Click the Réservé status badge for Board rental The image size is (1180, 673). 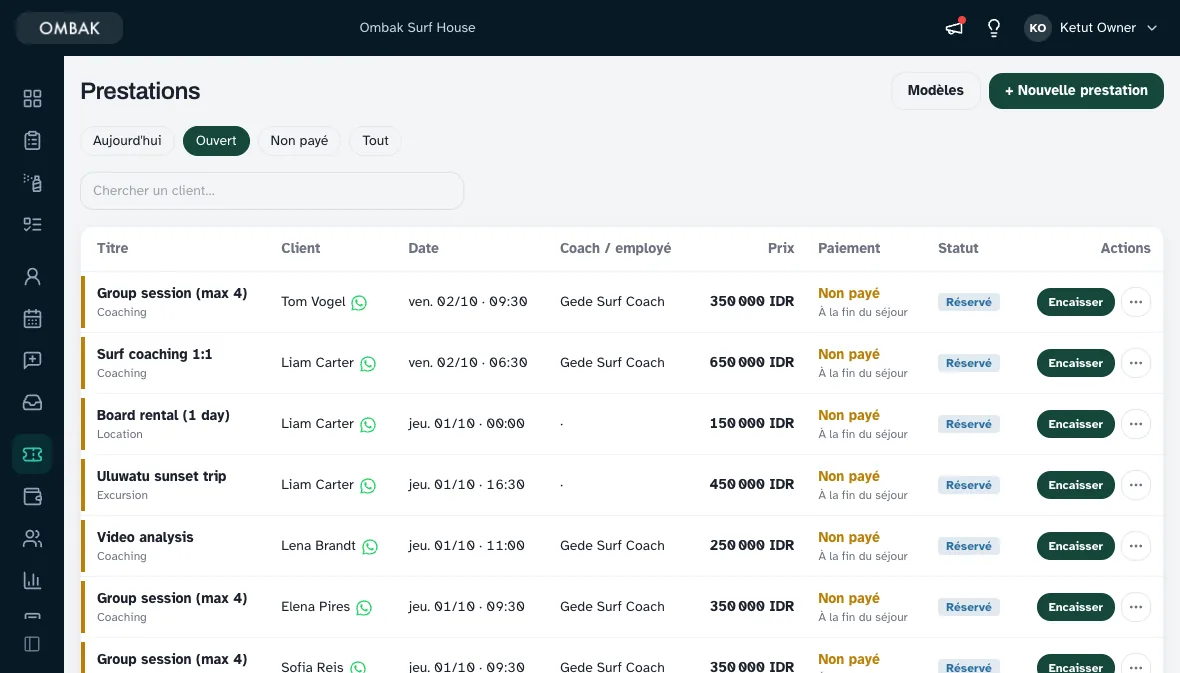coord(969,424)
